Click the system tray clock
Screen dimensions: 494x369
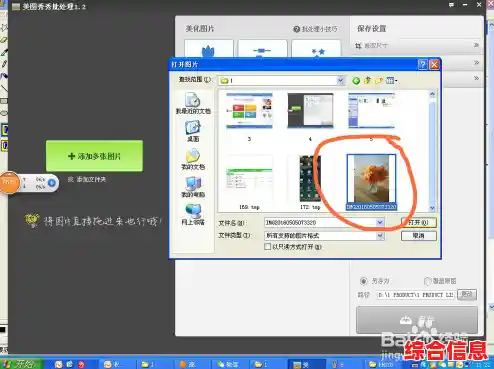[484, 364]
